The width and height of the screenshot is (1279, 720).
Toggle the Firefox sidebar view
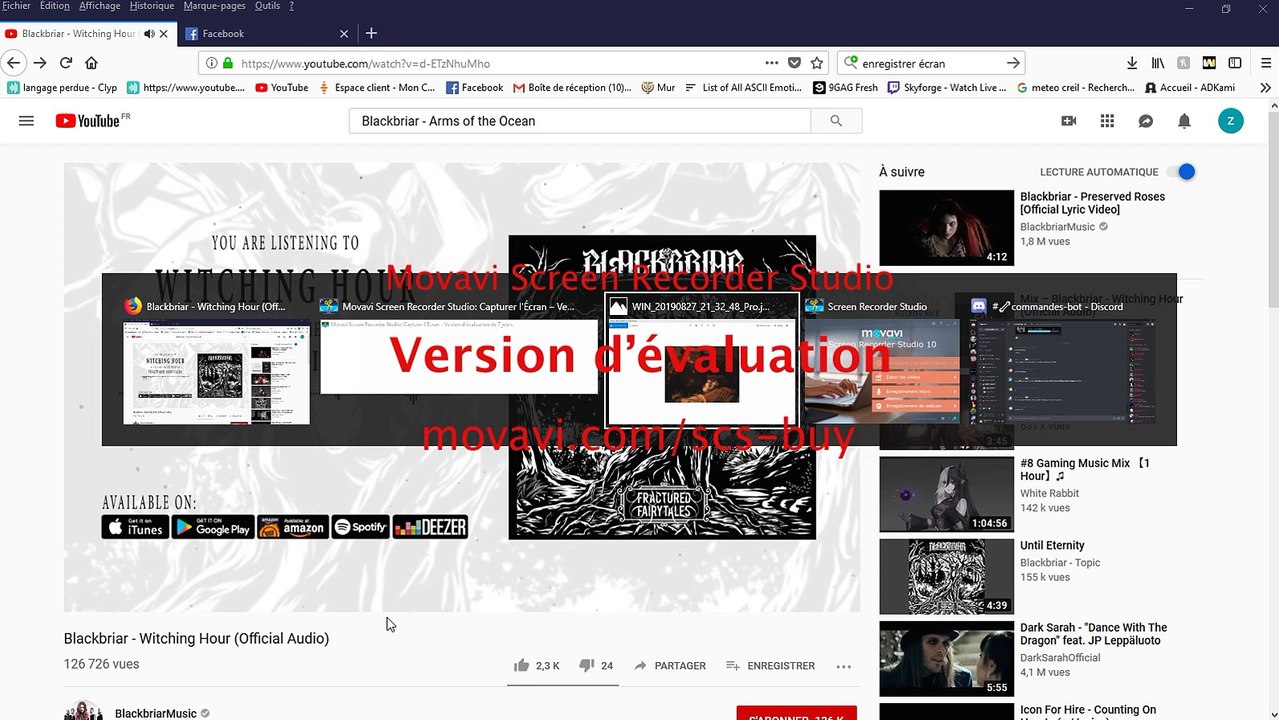point(1235,63)
